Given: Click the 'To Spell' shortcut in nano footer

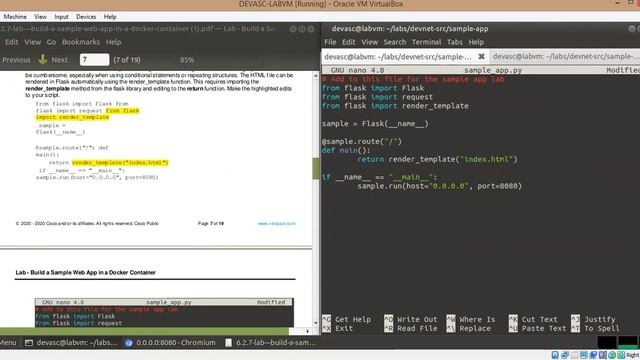Looking at the screenshot, I should (x=595, y=328).
